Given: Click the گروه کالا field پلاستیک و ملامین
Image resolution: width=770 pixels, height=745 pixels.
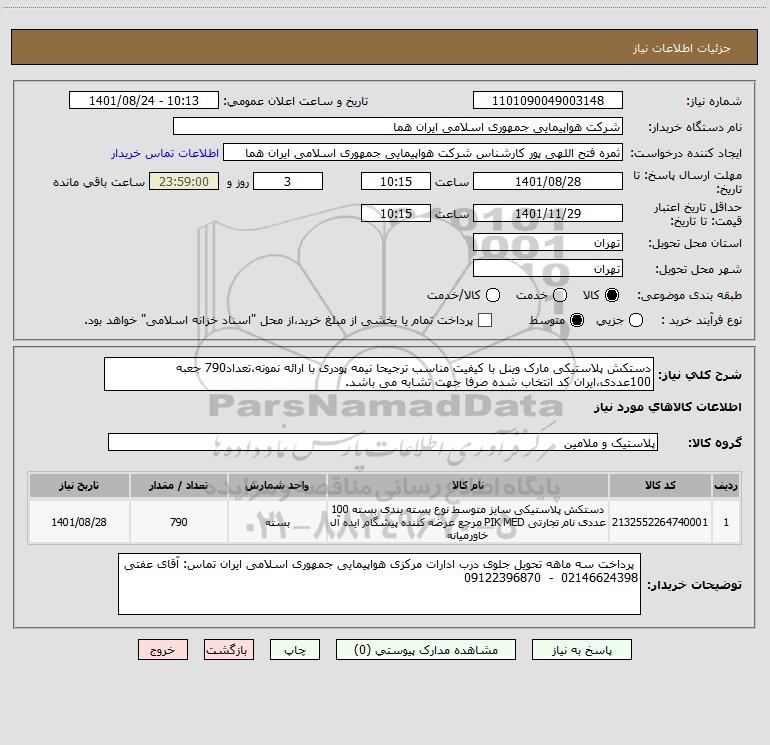Looking at the screenshot, I should tap(383, 442).
